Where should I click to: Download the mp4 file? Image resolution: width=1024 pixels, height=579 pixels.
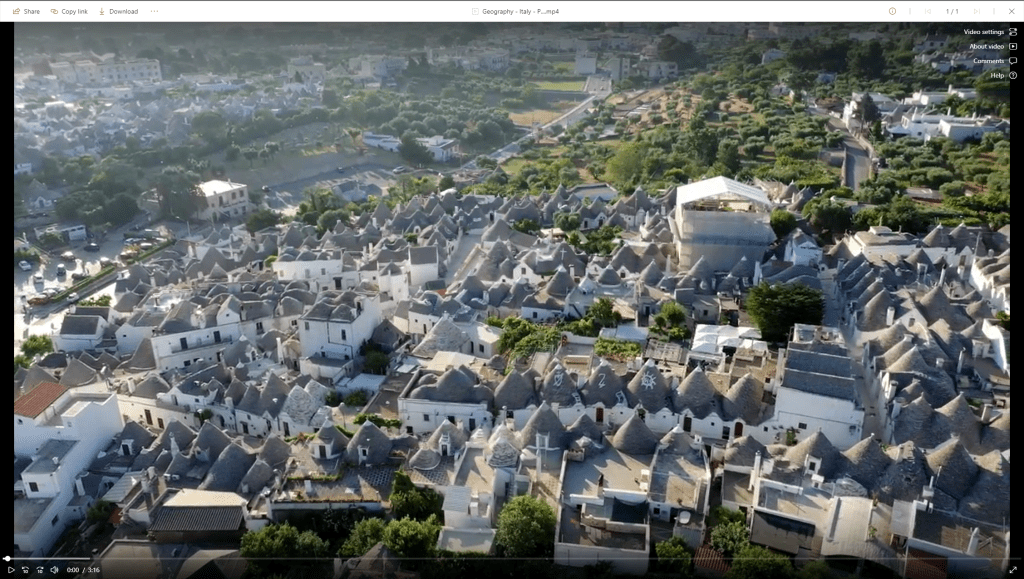[118, 11]
